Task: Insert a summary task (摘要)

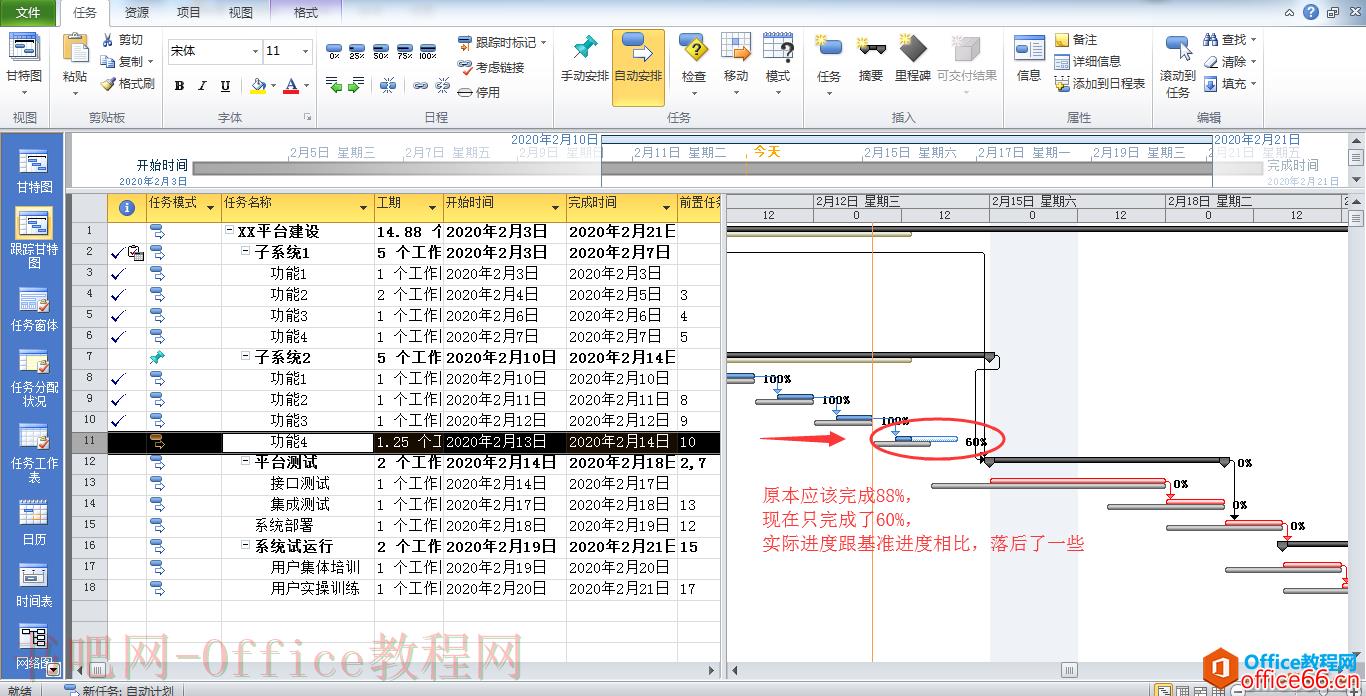Action: click(871, 59)
